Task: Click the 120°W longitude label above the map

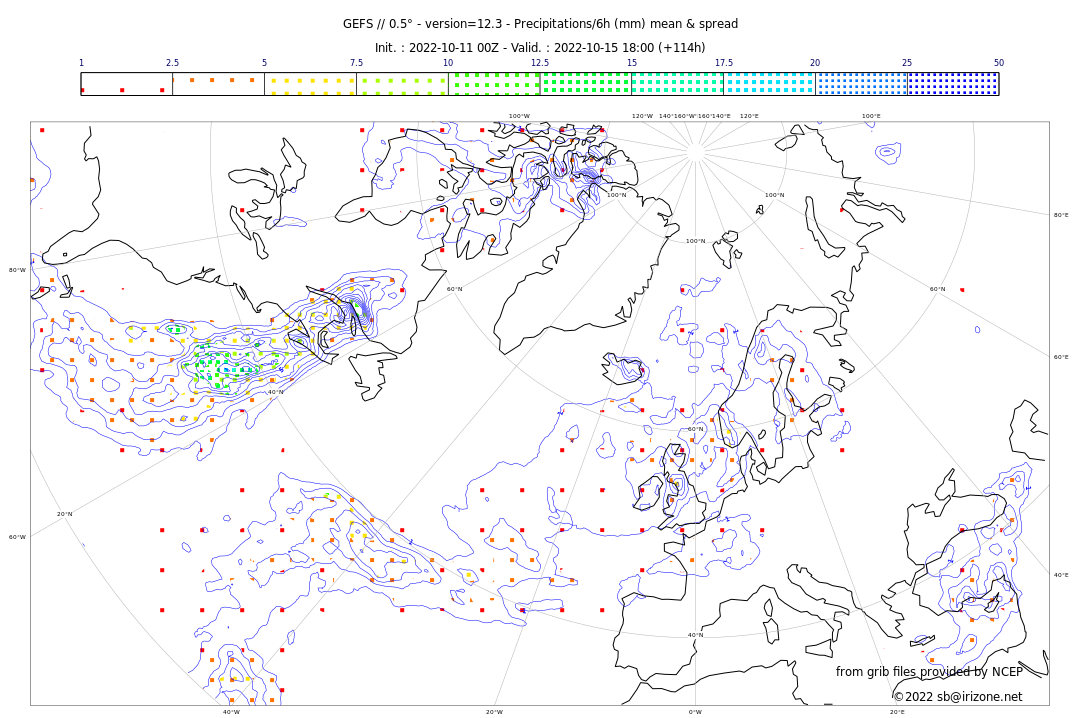Action: [643, 116]
